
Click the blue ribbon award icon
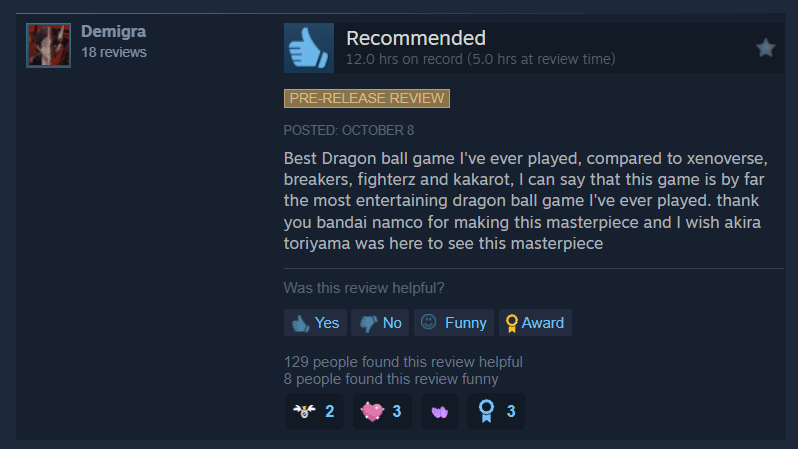[x=487, y=411]
